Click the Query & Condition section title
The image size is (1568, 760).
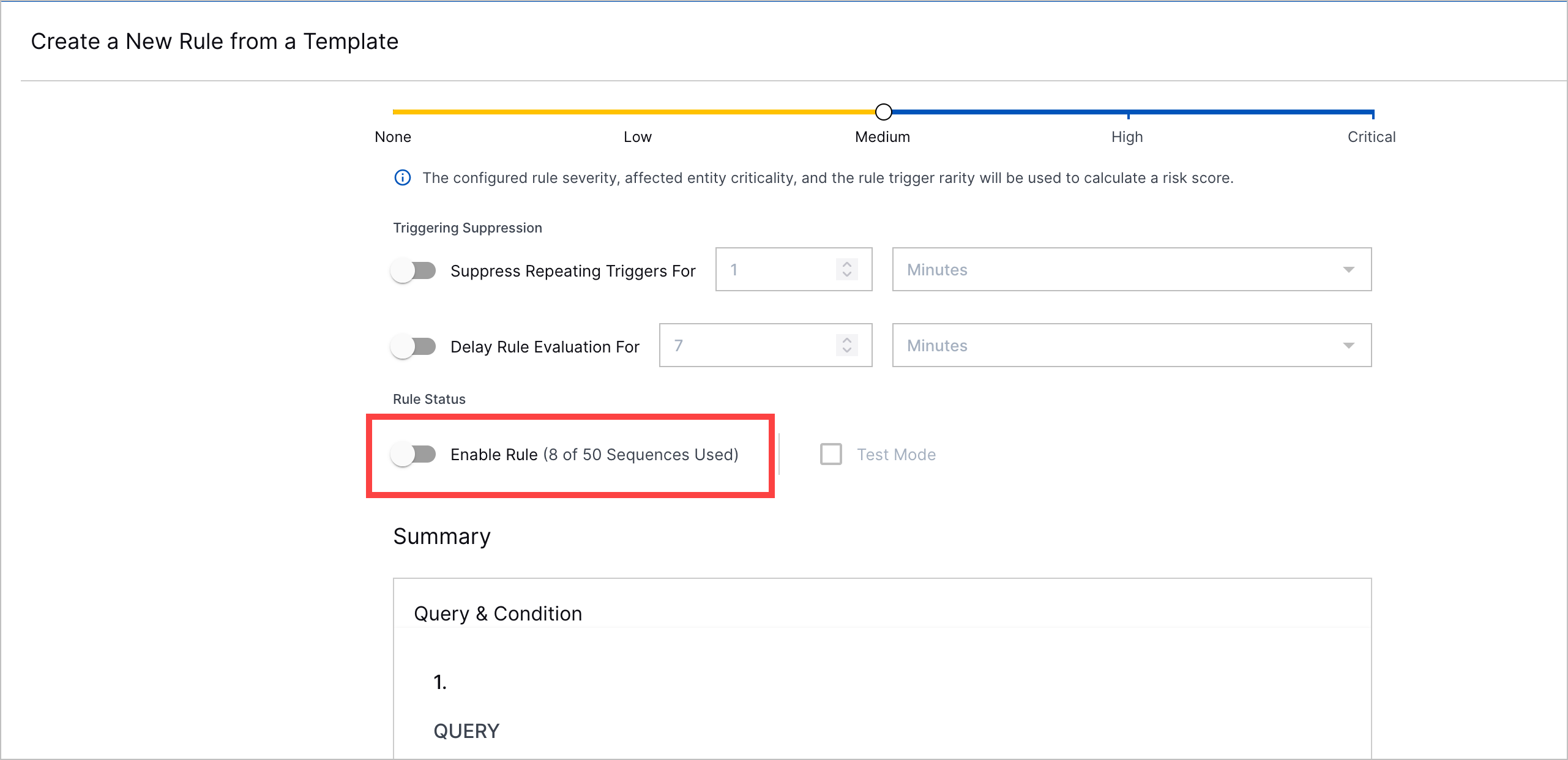pyautogui.click(x=498, y=614)
